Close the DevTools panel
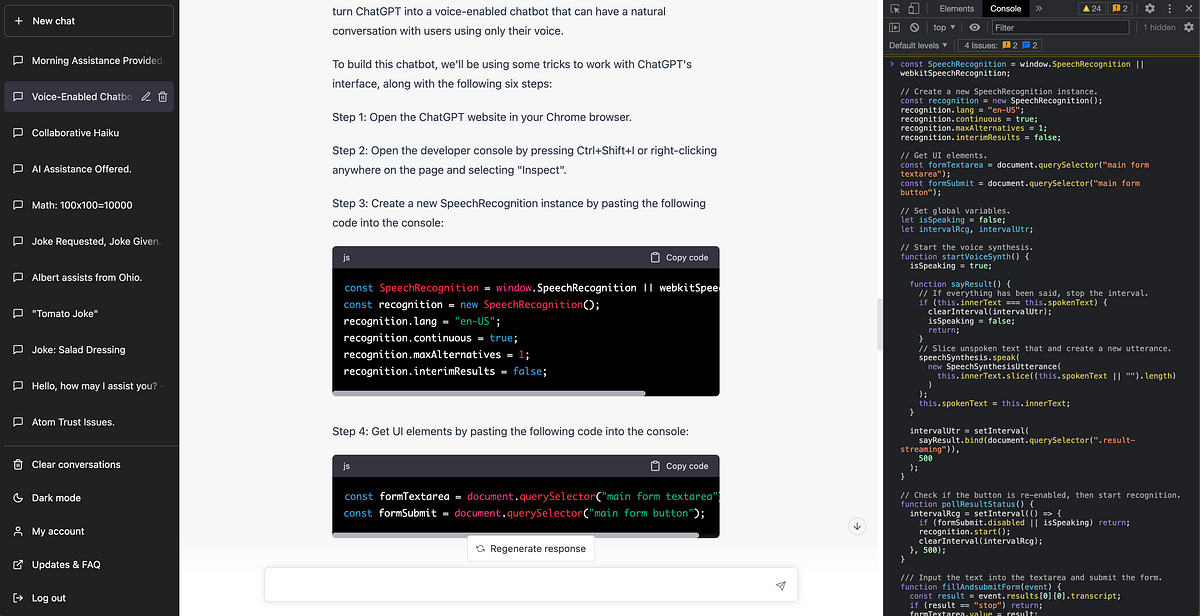1200x616 pixels. click(x=1188, y=9)
